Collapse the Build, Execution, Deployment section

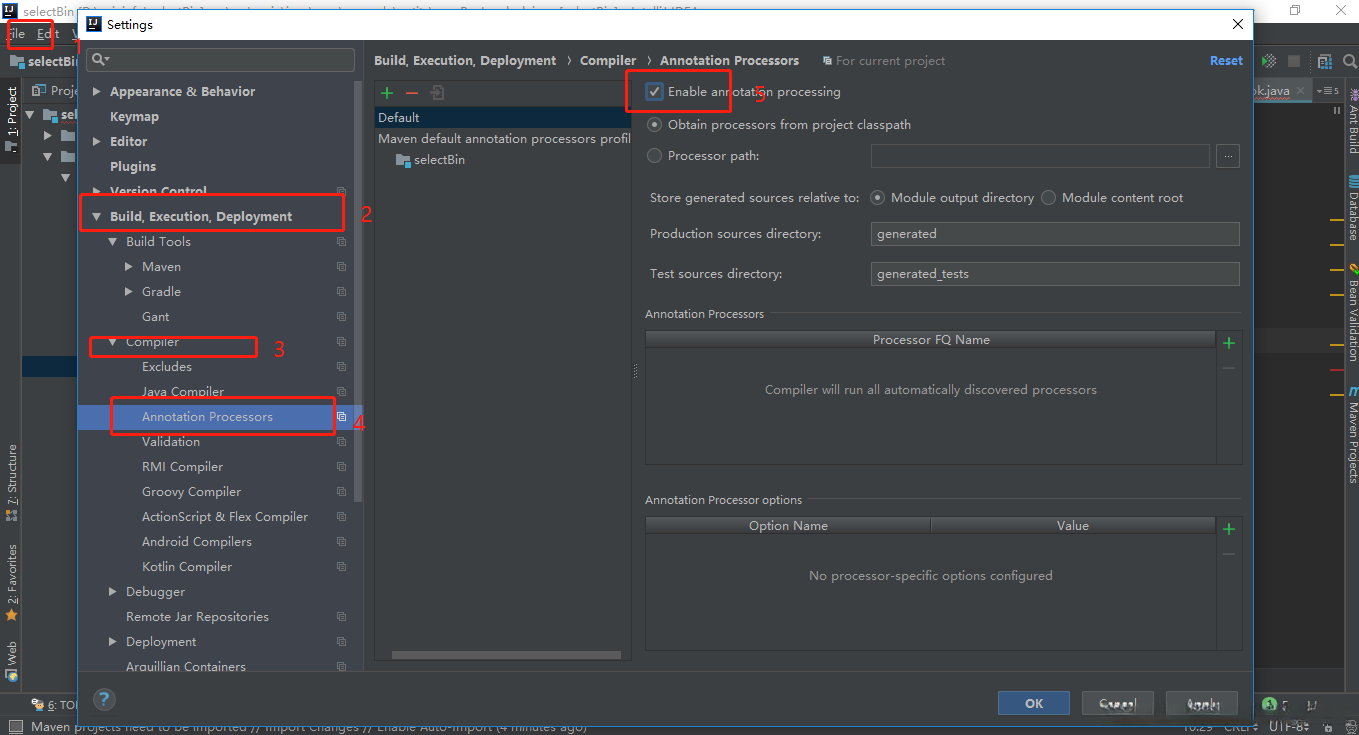coord(97,217)
